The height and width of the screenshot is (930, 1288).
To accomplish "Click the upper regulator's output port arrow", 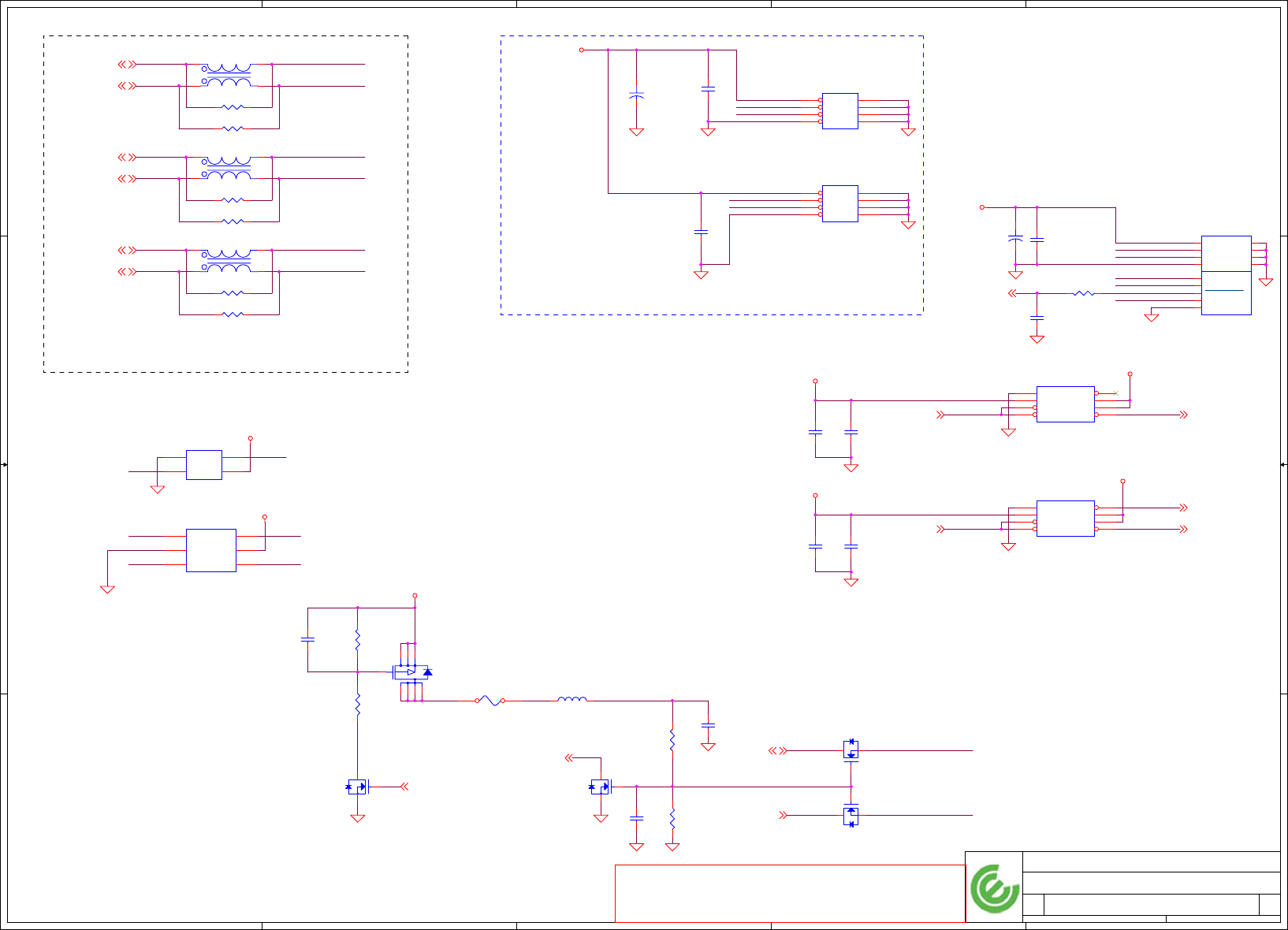I will pyautogui.click(x=1183, y=415).
